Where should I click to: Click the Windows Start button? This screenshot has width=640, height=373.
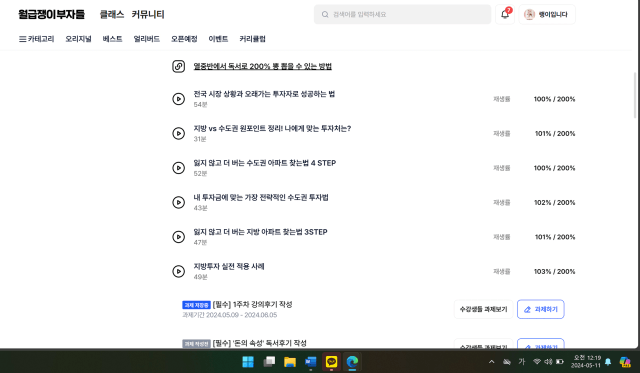tap(248, 362)
